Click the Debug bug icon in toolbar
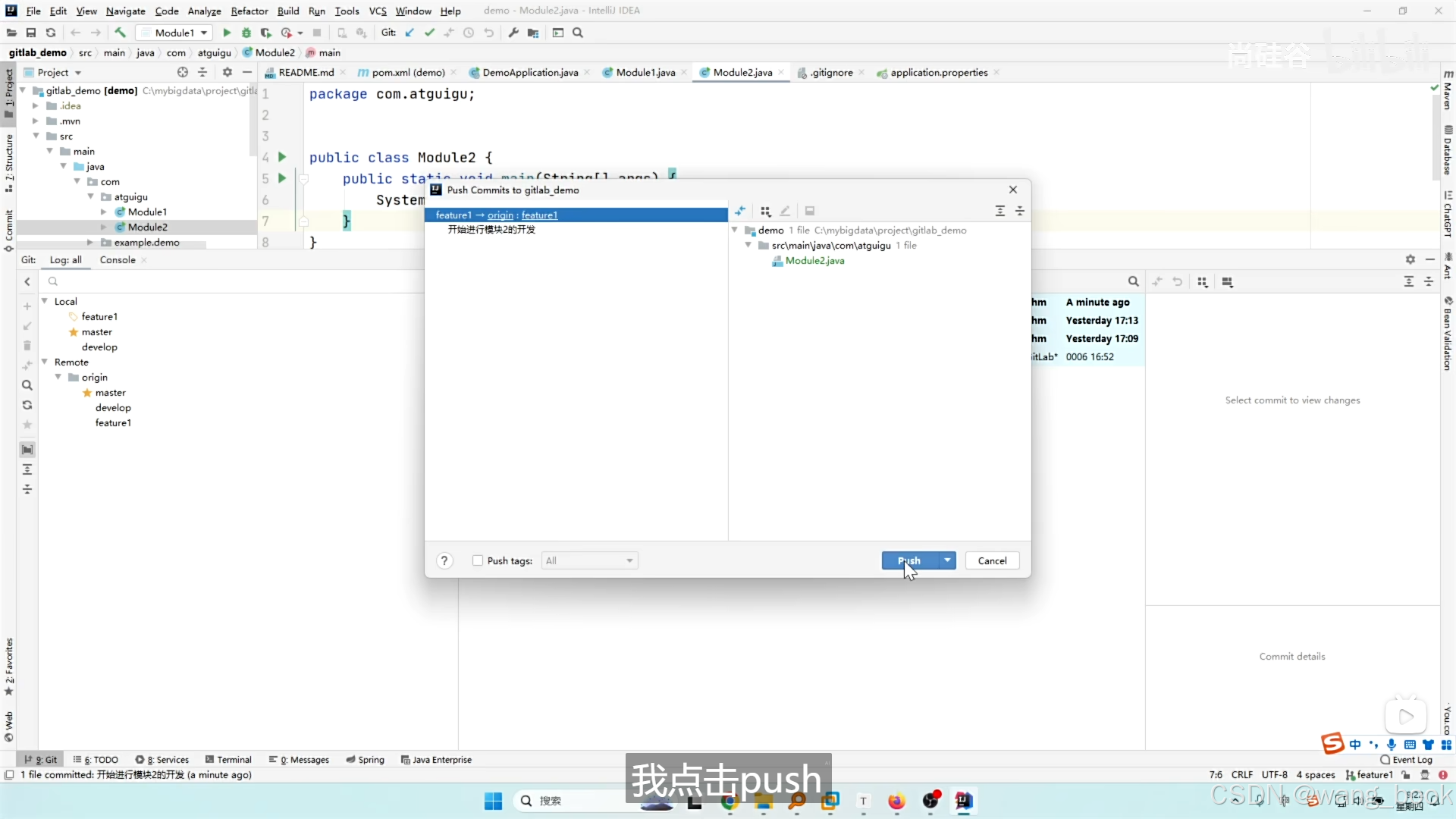Viewport: 1456px width, 819px height. tap(246, 33)
